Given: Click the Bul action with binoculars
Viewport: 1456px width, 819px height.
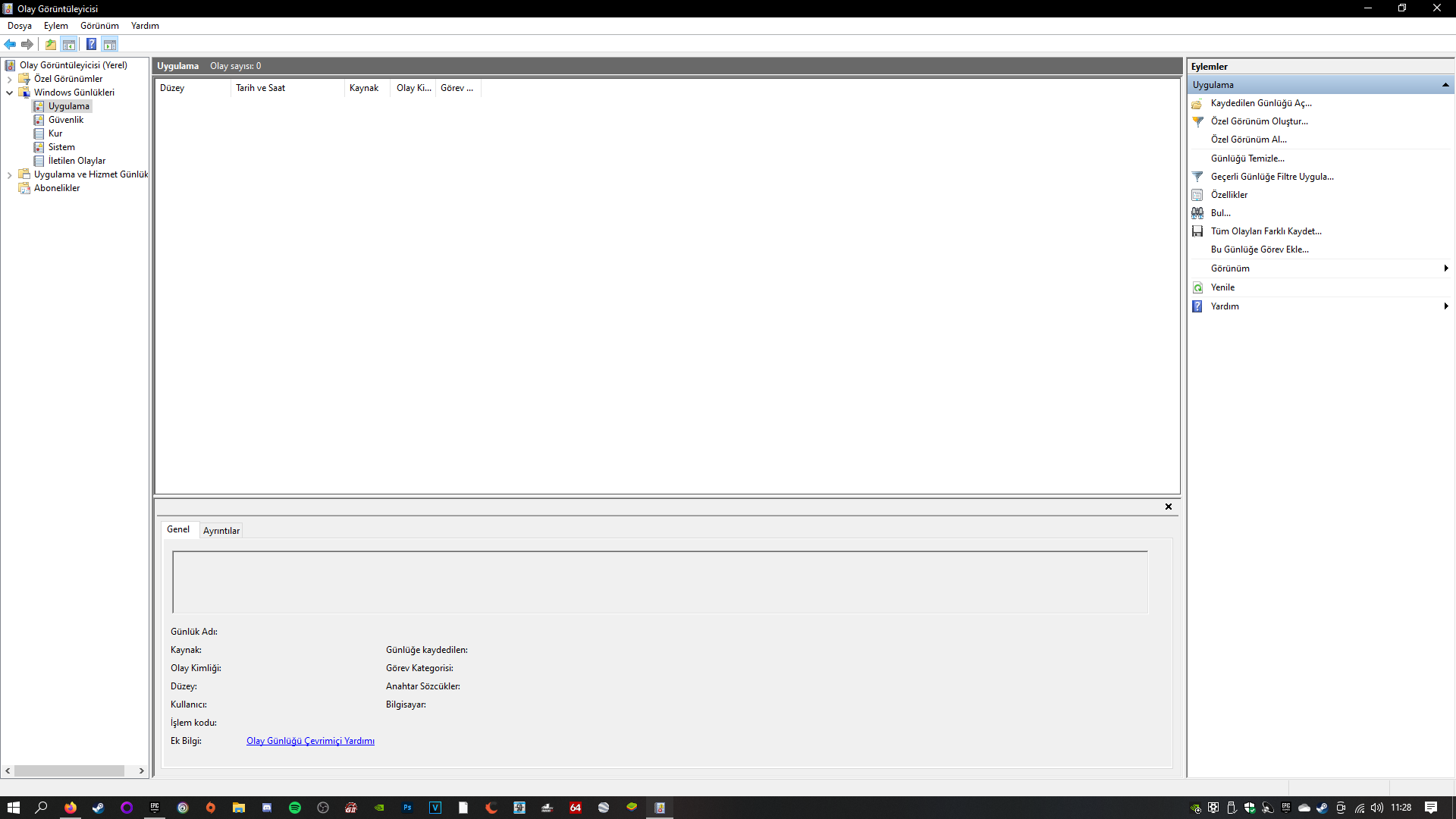Looking at the screenshot, I should click(1220, 213).
